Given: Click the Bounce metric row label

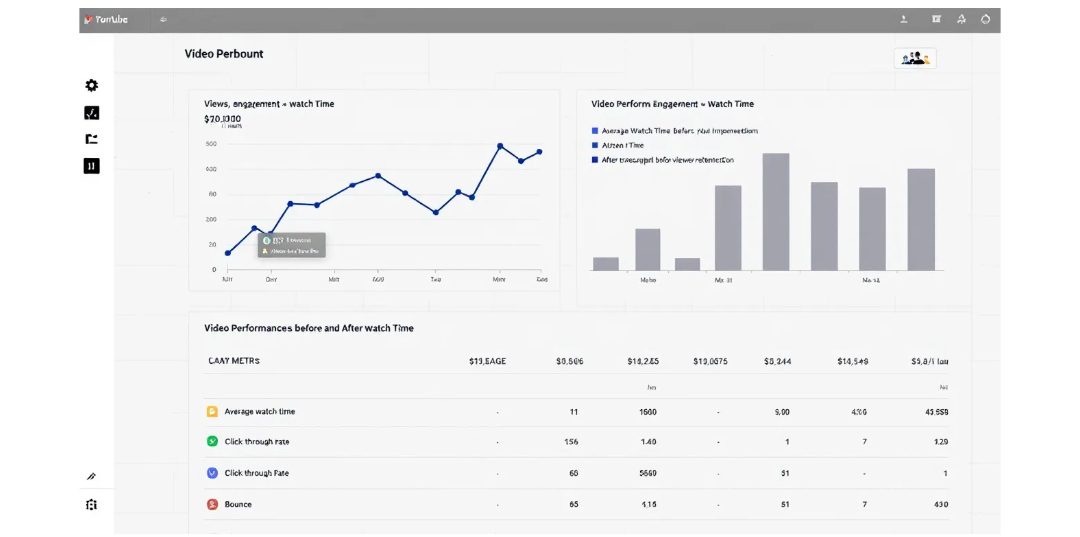Looking at the screenshot, I should tap(238, 505).
